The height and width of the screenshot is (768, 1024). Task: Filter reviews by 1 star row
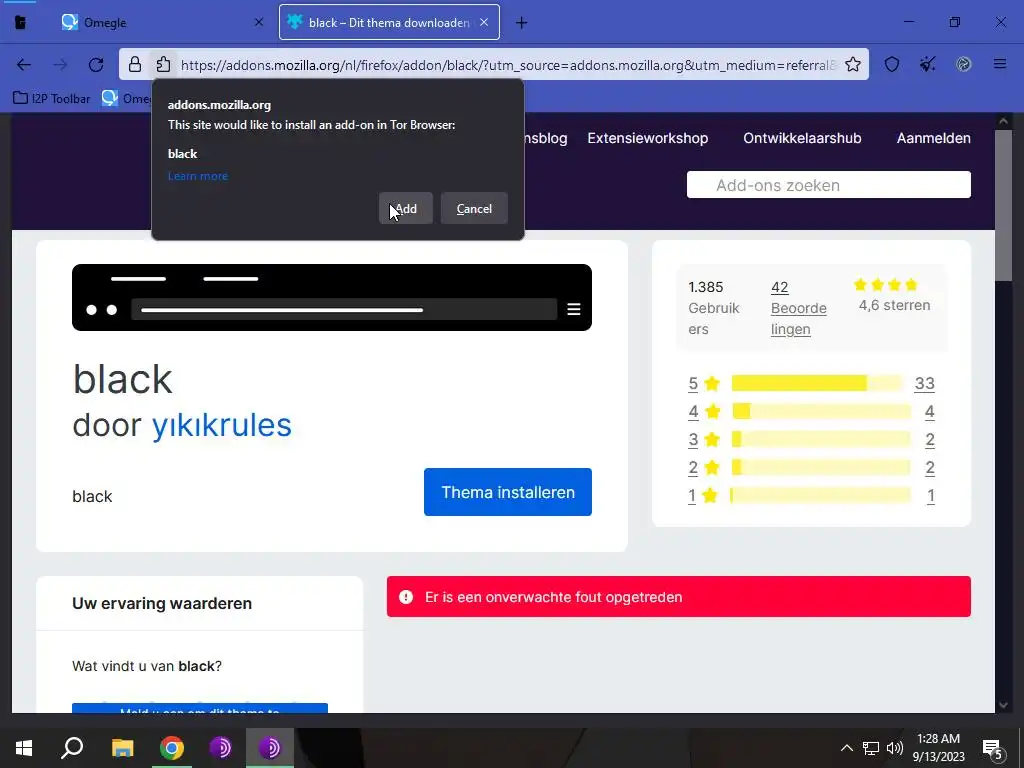pos(811,496)
